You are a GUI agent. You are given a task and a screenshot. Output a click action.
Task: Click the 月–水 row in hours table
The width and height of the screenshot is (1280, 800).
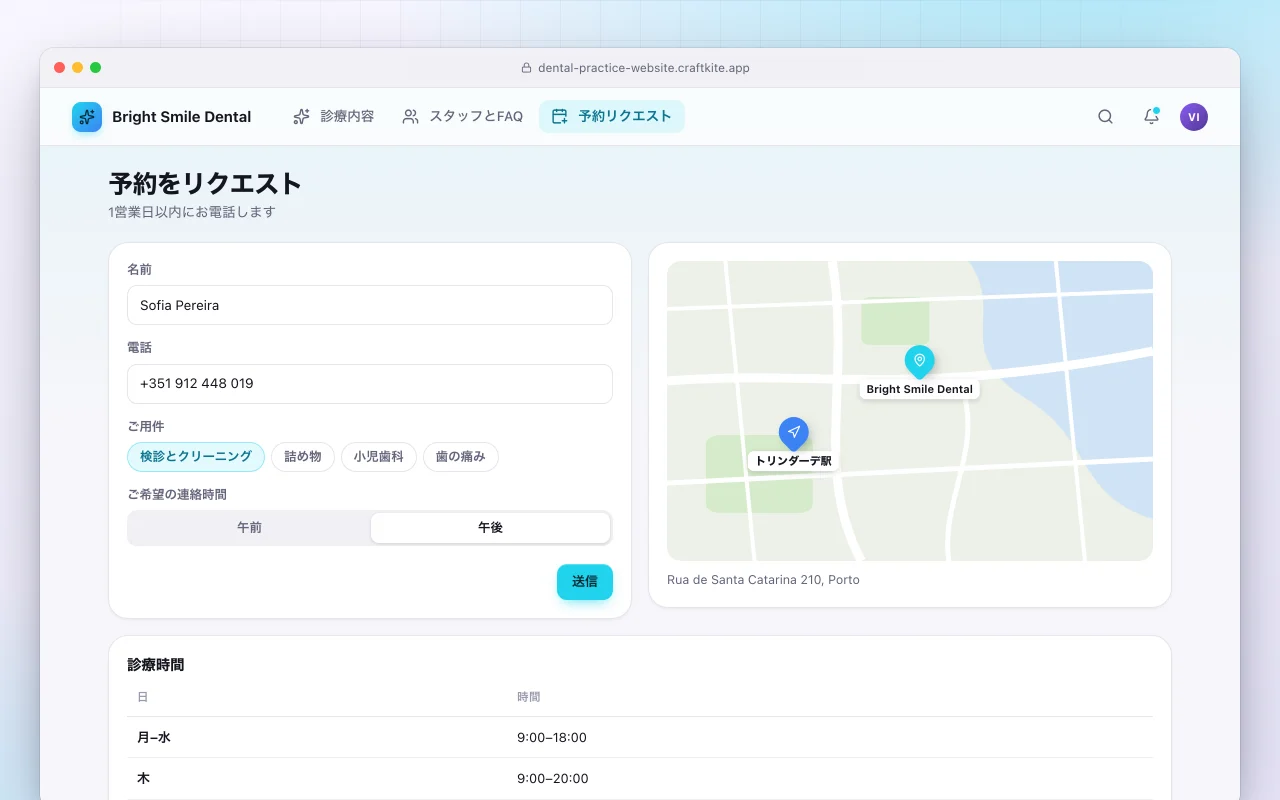640,738
